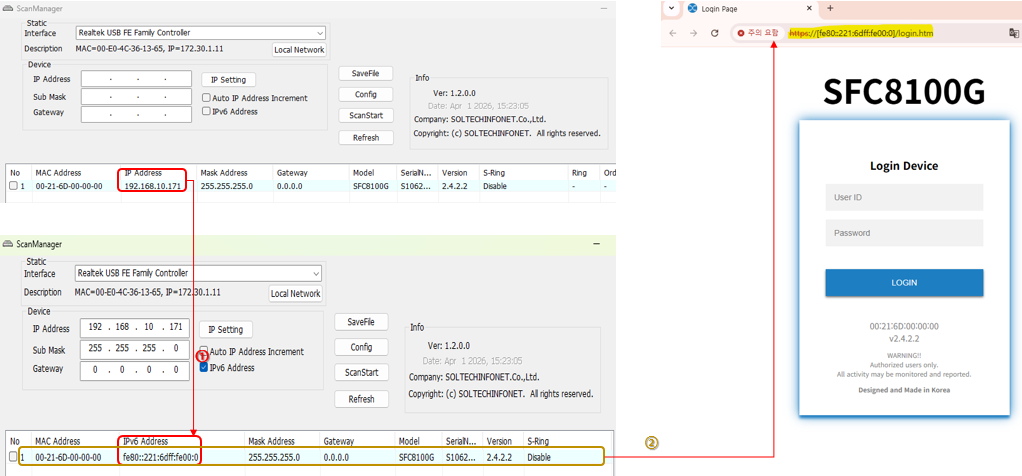The image size is (1022, 476).
Task: Click Ring column header in upper table
Action: (x=579, y=173)
